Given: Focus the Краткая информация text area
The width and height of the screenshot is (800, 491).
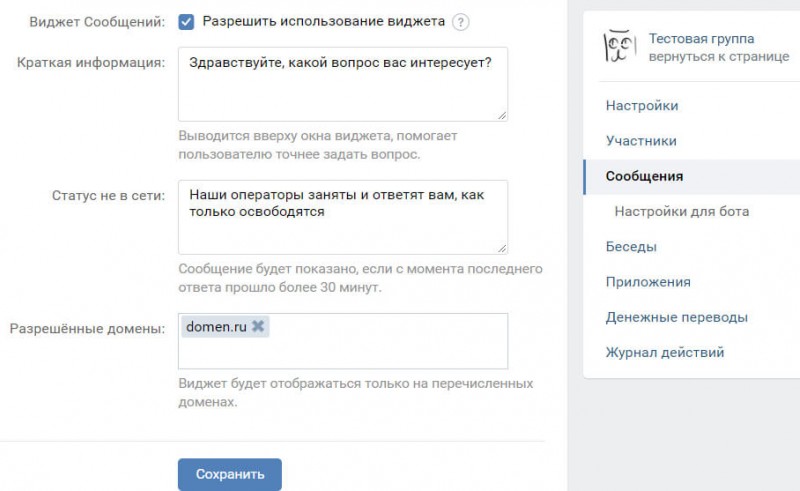Looking at the screenshot, I should pos(343,84).
